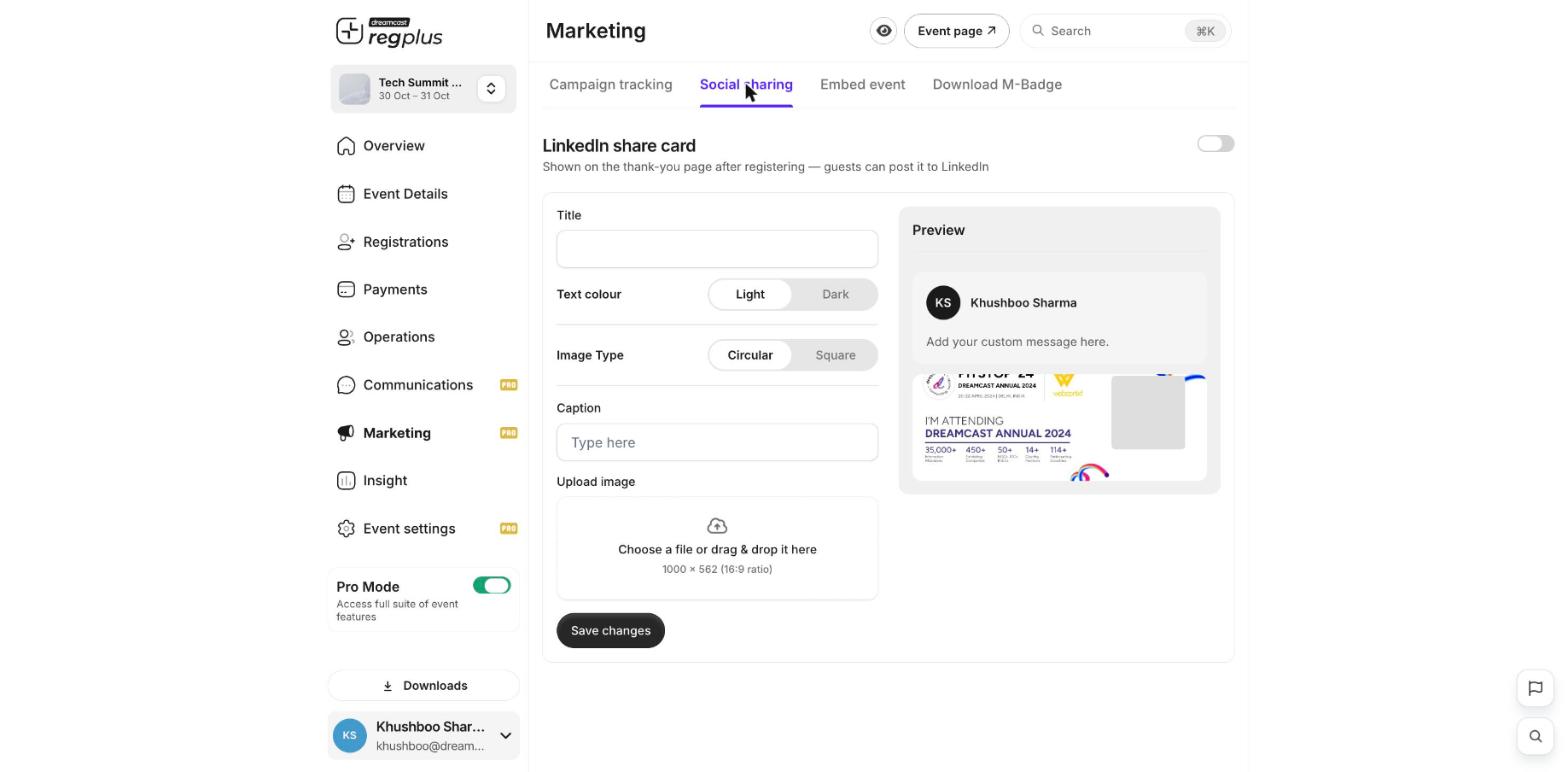Turn off the Pro Mode switch
The height and width of the screenshot is (772, 1568).
pyautogui.click(x=492, y=586)
